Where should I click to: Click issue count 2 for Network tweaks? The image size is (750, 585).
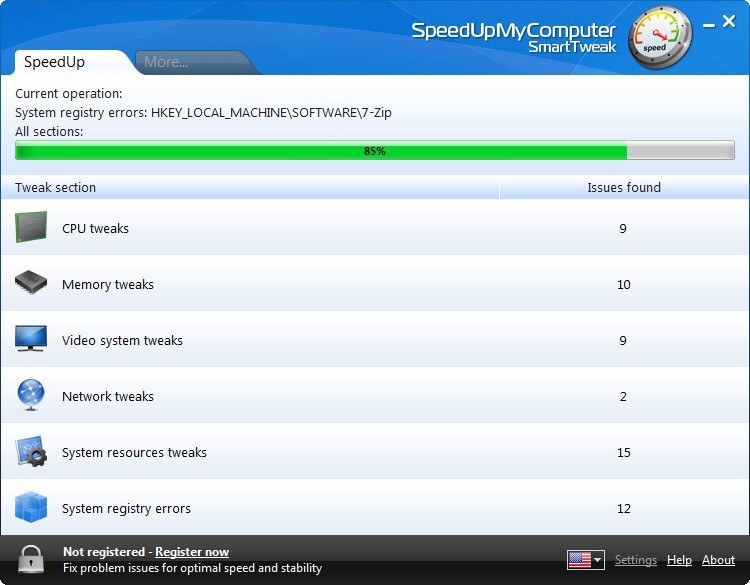(x=623, y=397)
